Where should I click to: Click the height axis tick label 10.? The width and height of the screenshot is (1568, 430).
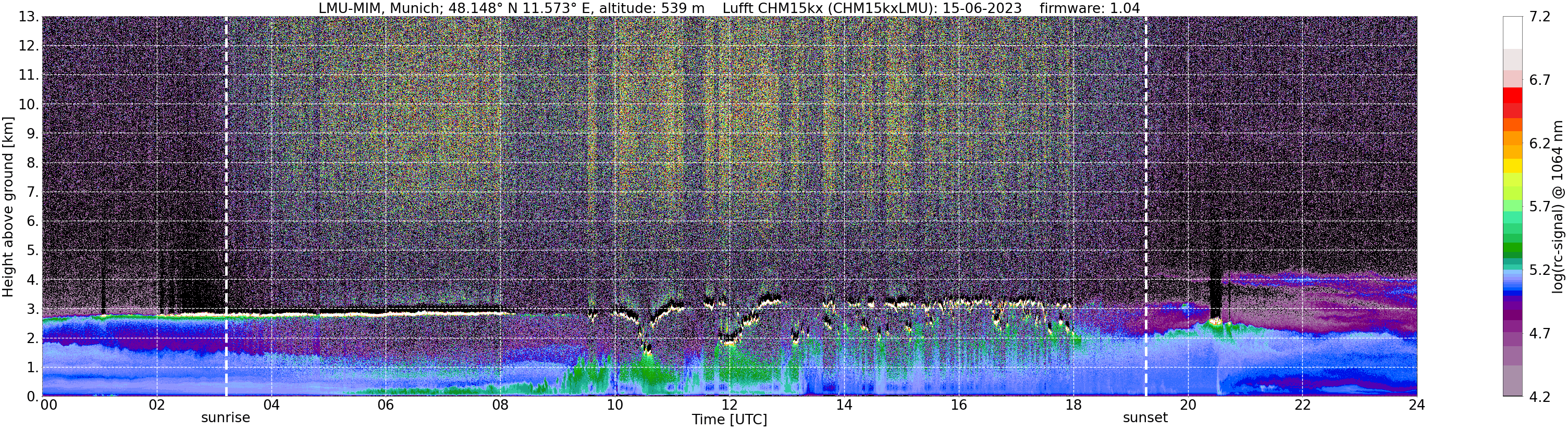[x=28, y=105]
